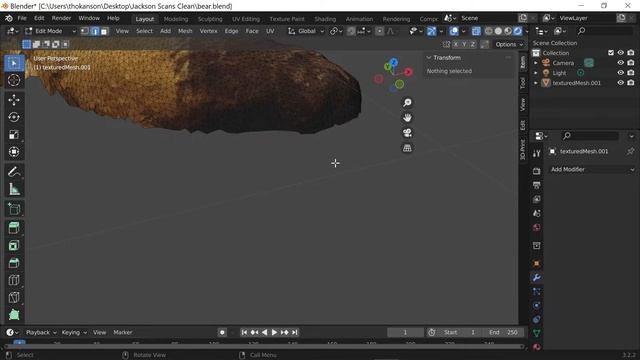Select the Cursor tool

coord(14,80)
